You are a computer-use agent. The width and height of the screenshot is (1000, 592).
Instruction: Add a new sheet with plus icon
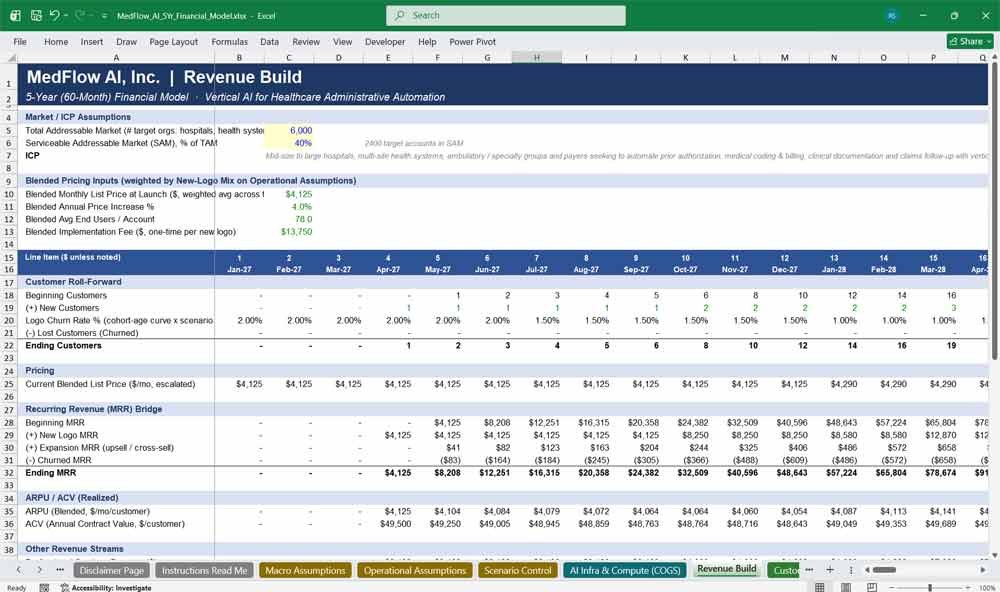(830, 570)
